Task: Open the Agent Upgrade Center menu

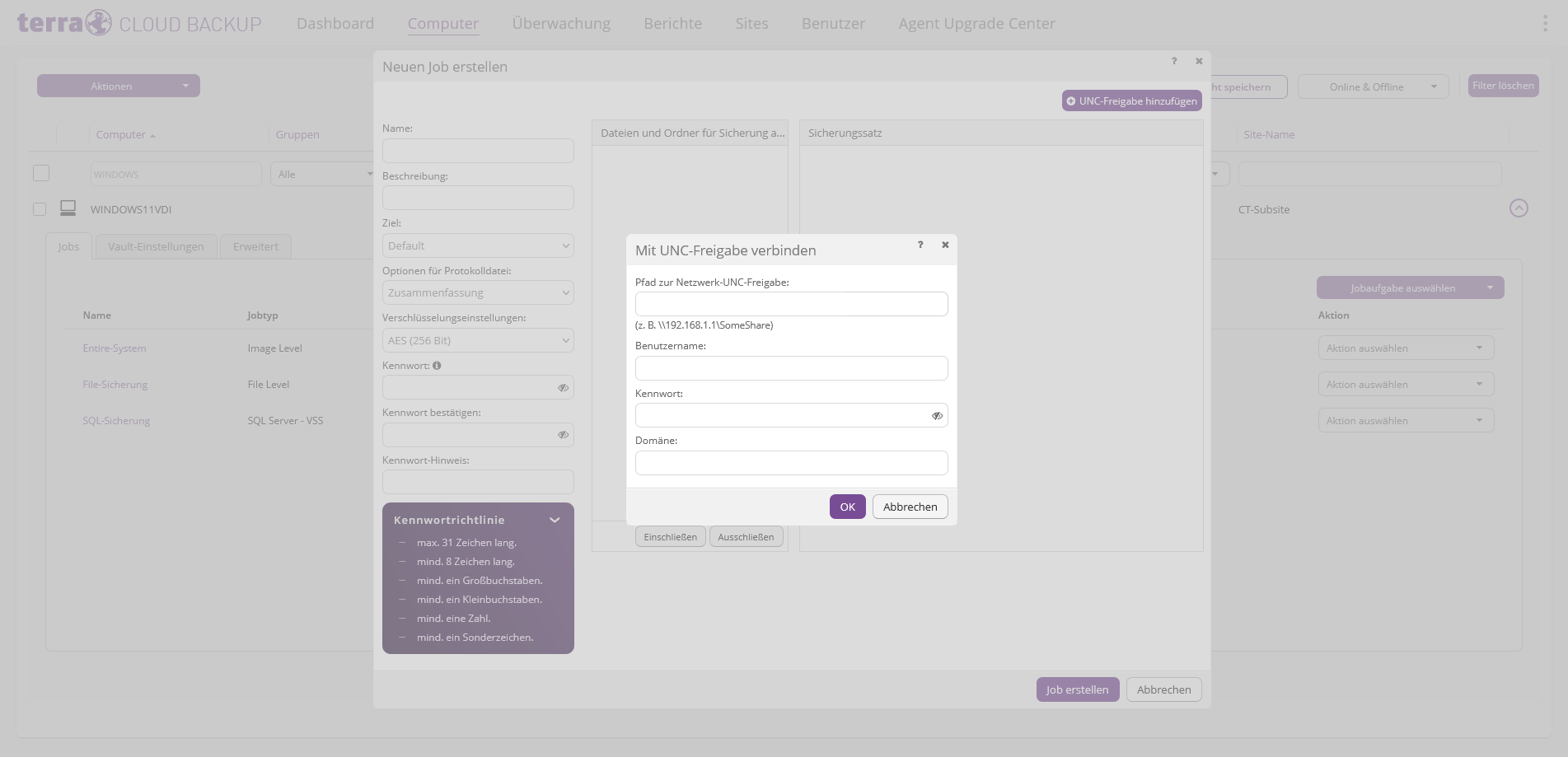Action: 977,24
